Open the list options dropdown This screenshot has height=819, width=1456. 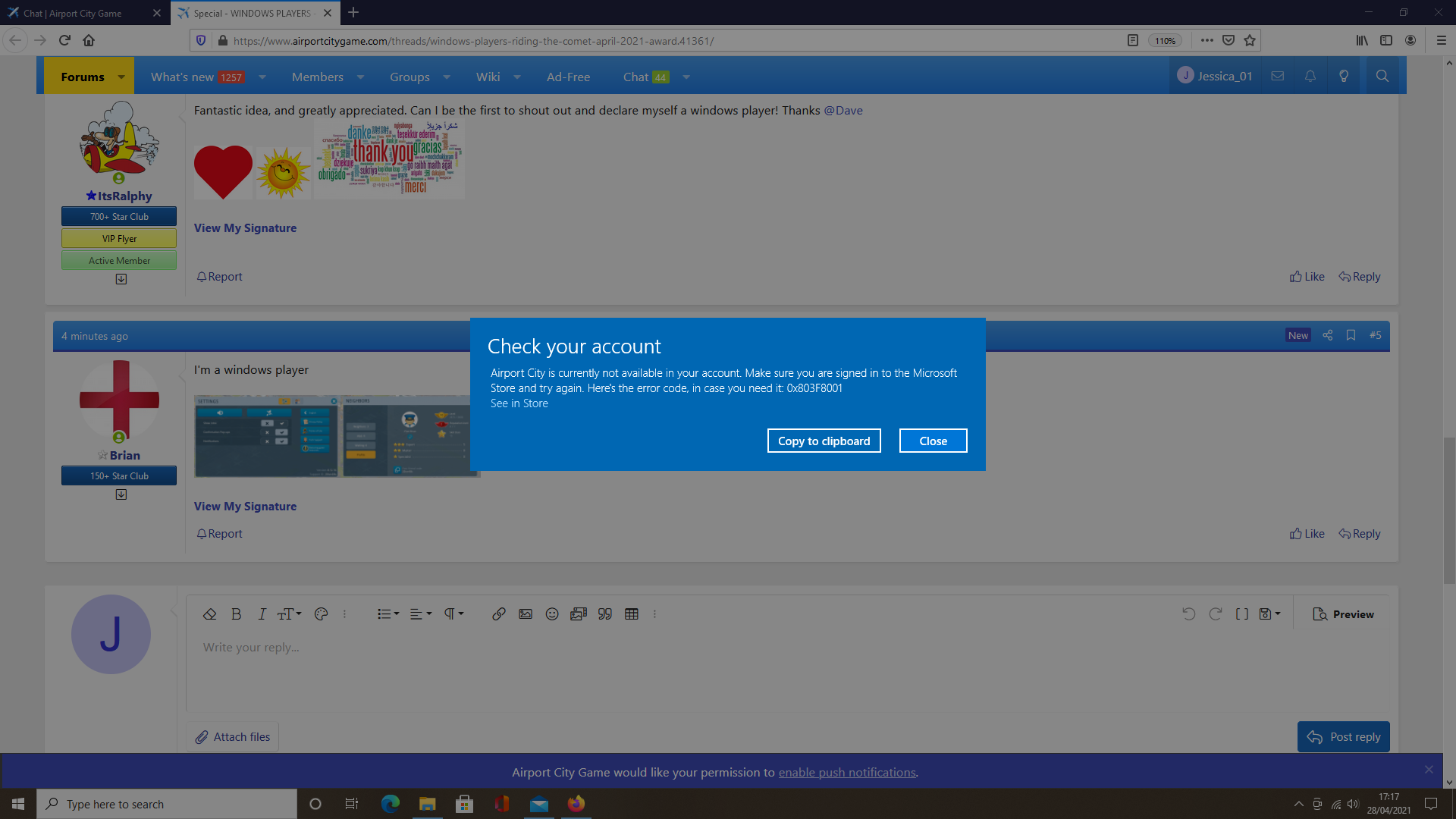388,614
